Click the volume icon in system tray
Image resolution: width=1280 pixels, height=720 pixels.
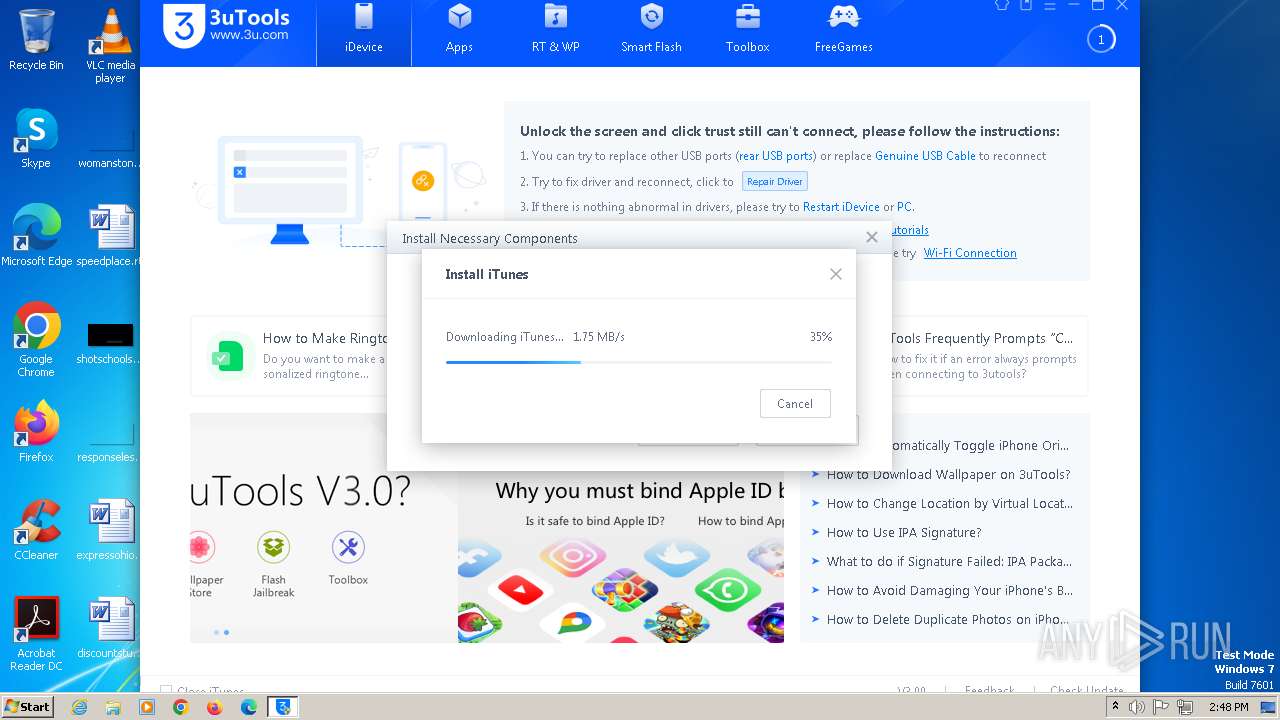(x=1137, y=707)
